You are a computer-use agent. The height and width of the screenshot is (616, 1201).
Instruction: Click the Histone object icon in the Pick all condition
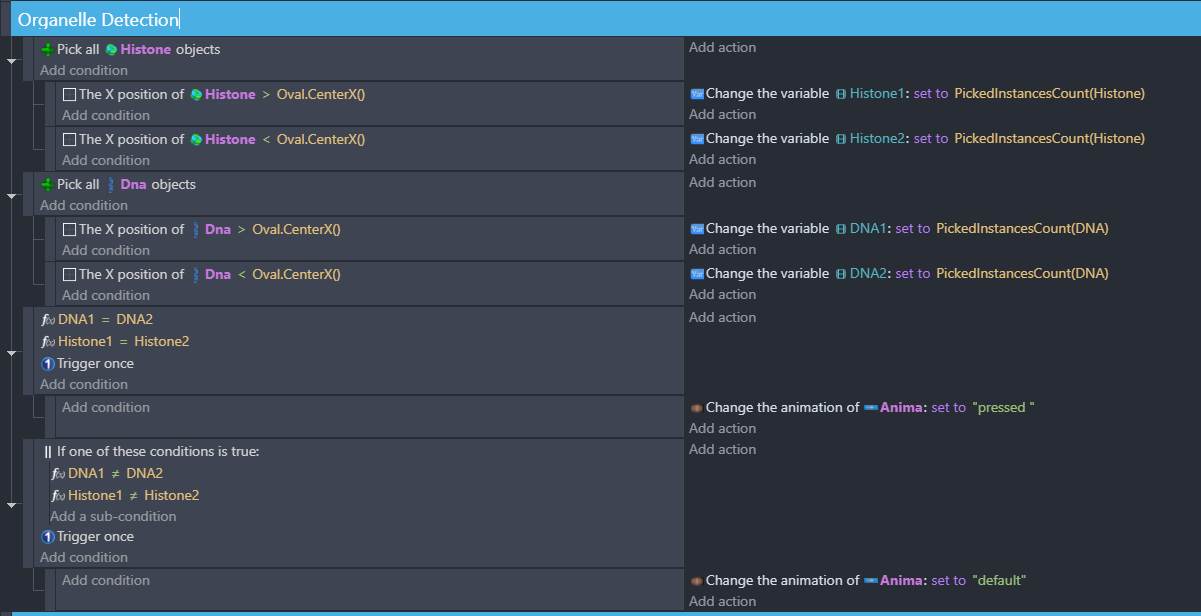pos(112,49)
